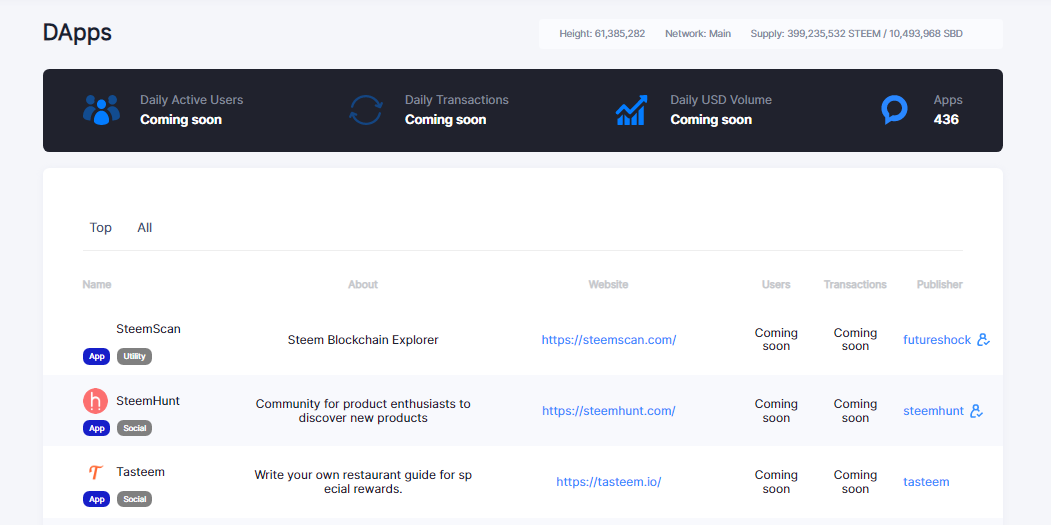Click the Daily Active Users people icon
The image size is (1051, 525).
pos(101,110)
